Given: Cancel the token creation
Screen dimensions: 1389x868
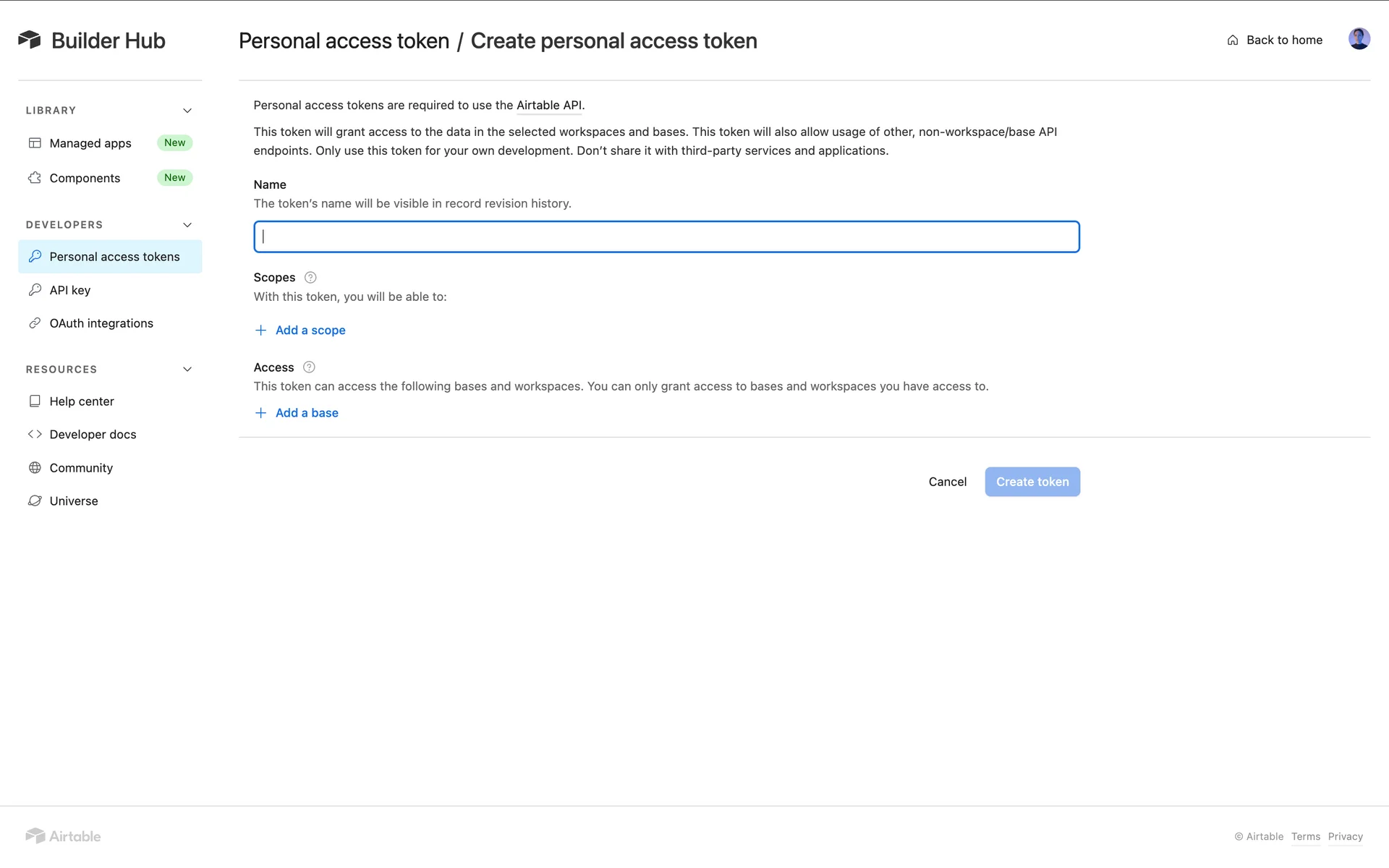Looking at the screenshot, I should (947, 482).
